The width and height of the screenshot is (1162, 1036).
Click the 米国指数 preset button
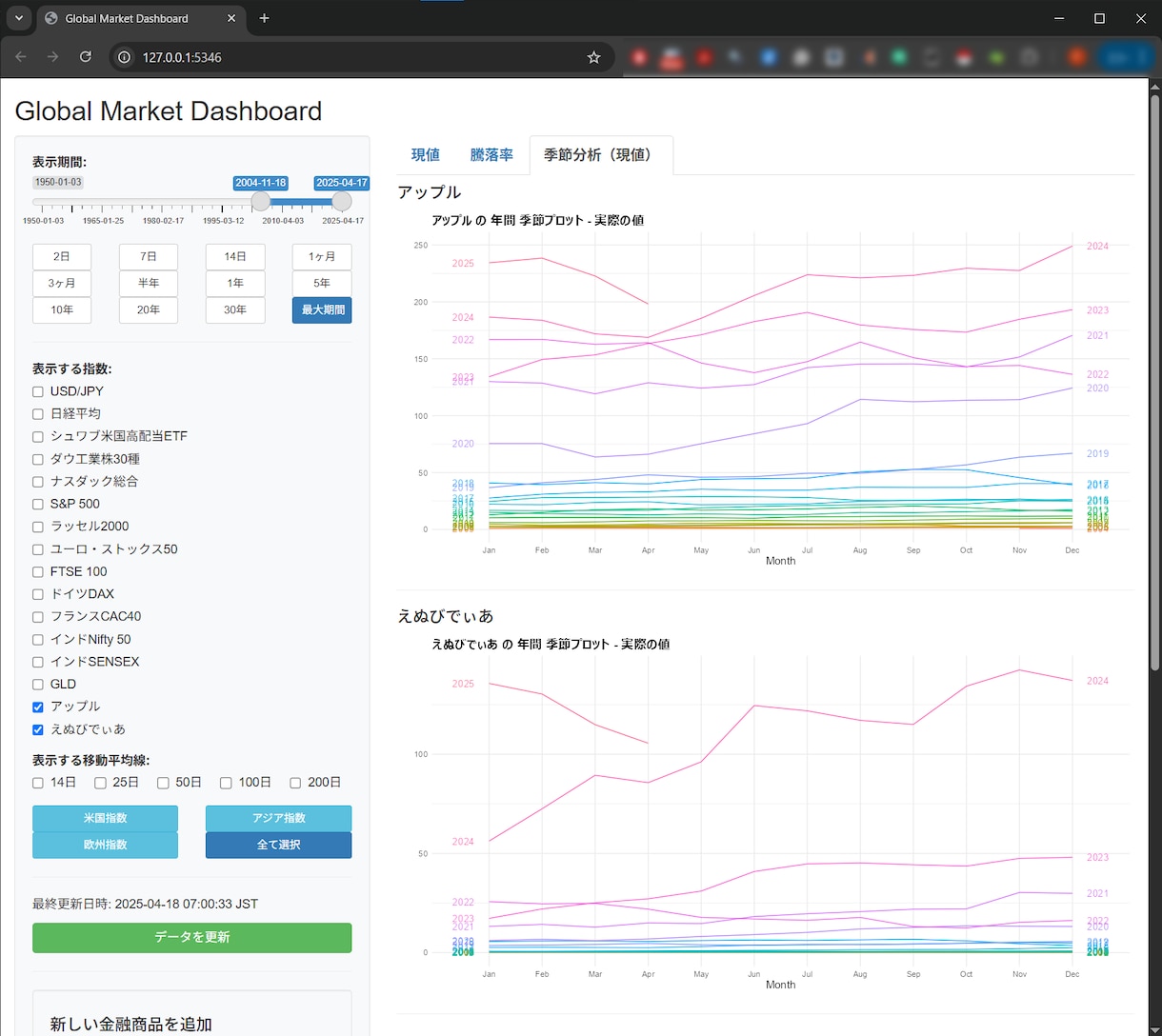click(x=105, y=819)
